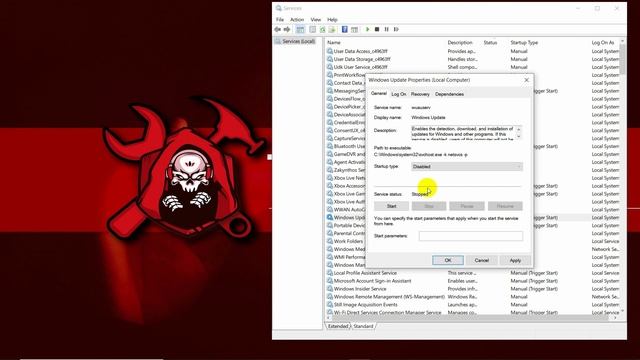Toggle the Show/Hide Action Pane toolbar icon
The width and height of the screenshot is (640, 360).
pos(354,29)
